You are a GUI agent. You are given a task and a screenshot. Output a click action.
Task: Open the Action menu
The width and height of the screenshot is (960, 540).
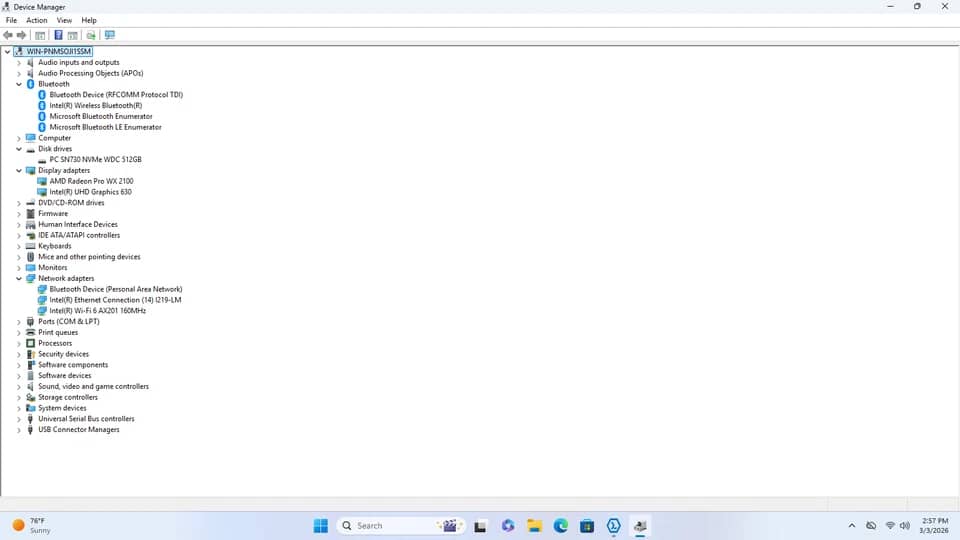tap(37, 20)
